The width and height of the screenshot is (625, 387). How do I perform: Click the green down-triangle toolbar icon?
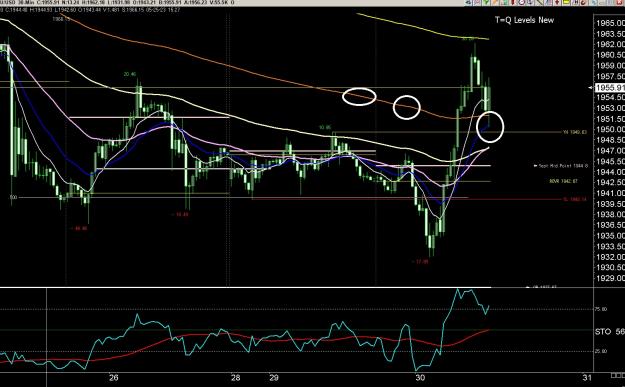[486, 2]
